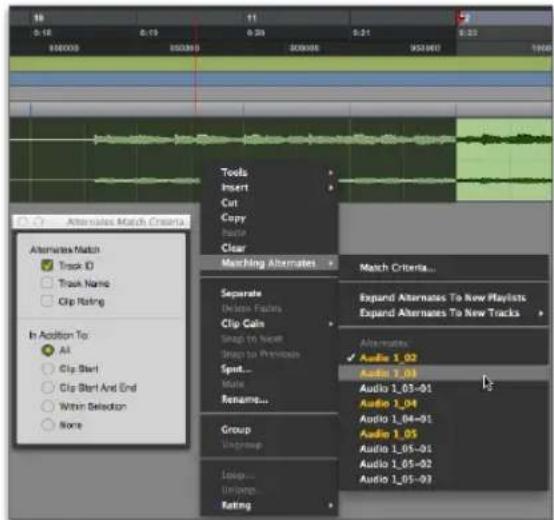
Task: Expand the Rating submenu
Action: 269,506
